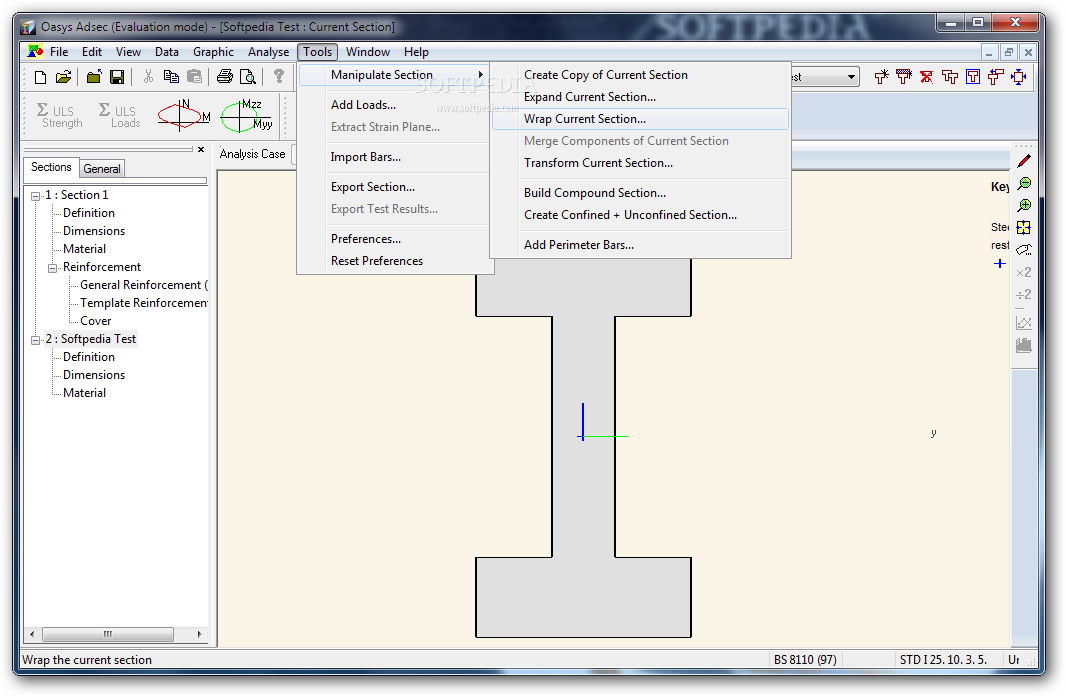Viewport: 1066px width, 696px height.
Task: Click the wrap section boxed-T icon
Action: 973,77
